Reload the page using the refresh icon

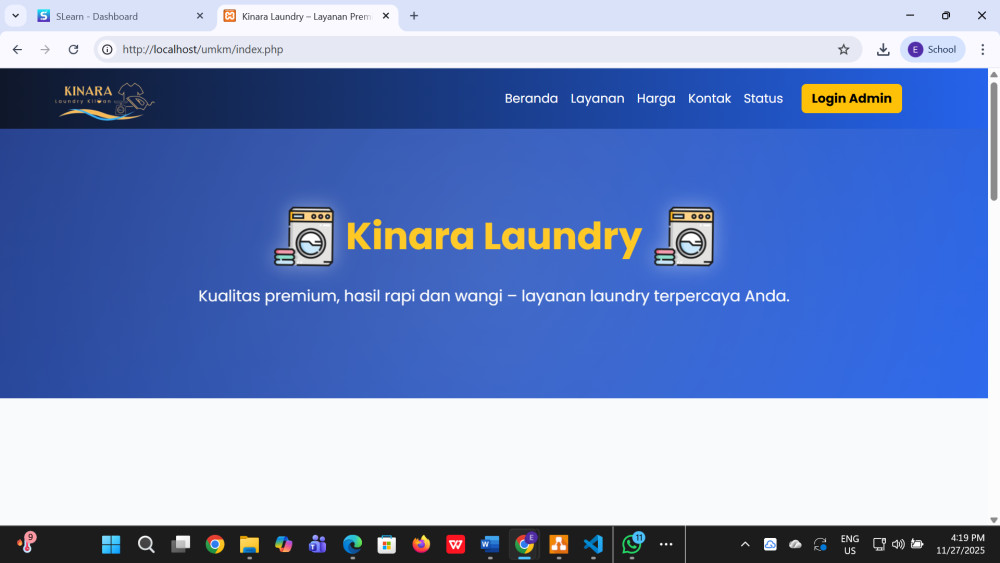pos(73,49)
